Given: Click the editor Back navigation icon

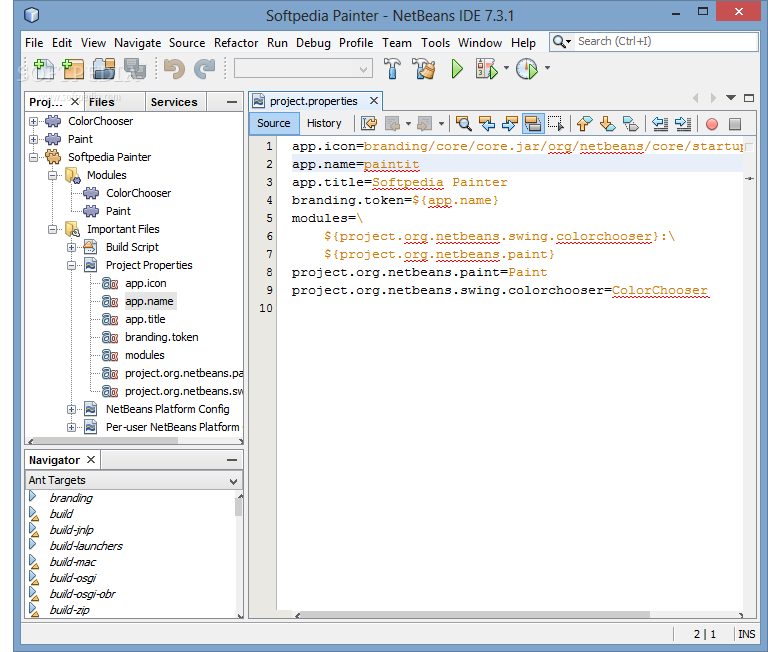Looking at the screenshot, I should (392, 123).
